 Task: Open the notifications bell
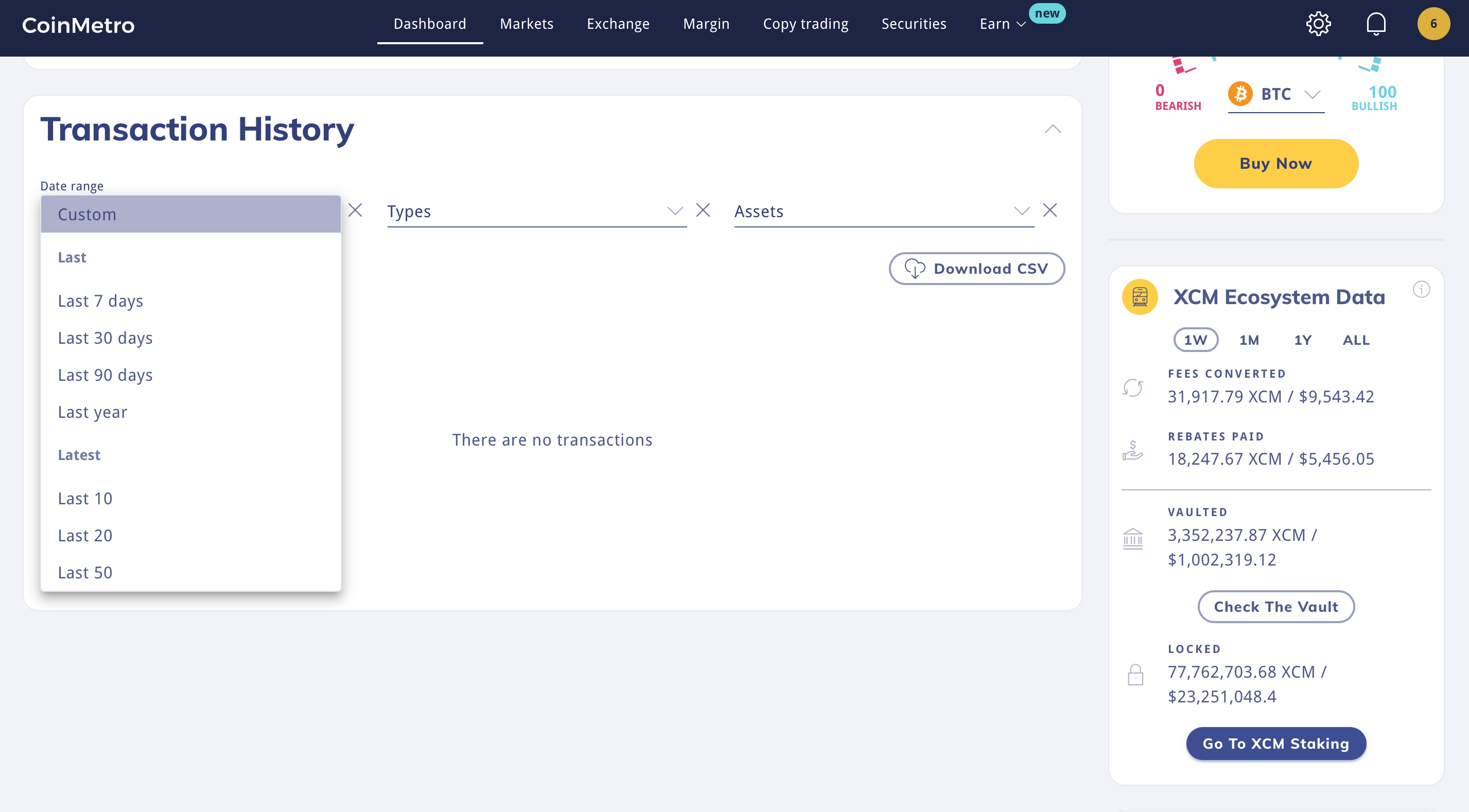1375,24
